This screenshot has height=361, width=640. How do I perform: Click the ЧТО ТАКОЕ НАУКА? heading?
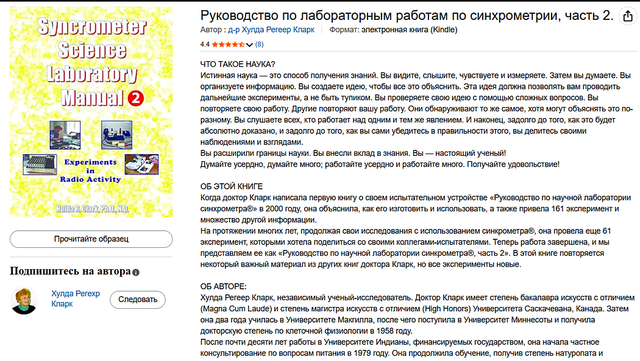[238, 64]
